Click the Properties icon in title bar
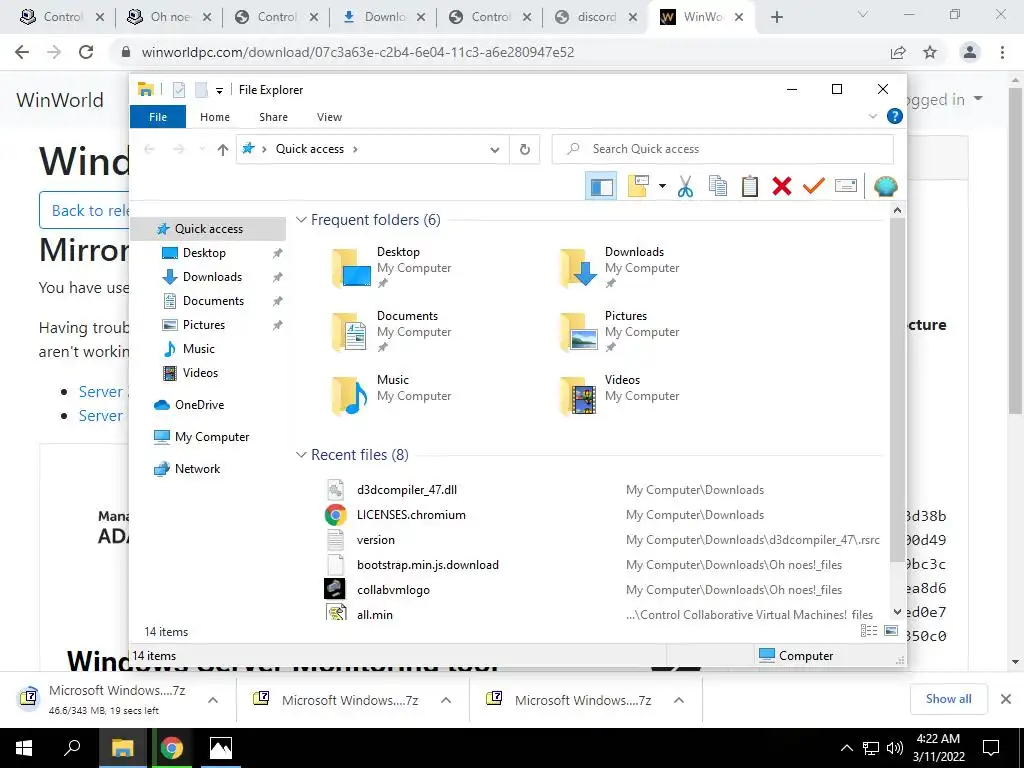Image resolution: width=1024 pixels, height=768 pixels. pyautogui.click(x=179, y=89)
